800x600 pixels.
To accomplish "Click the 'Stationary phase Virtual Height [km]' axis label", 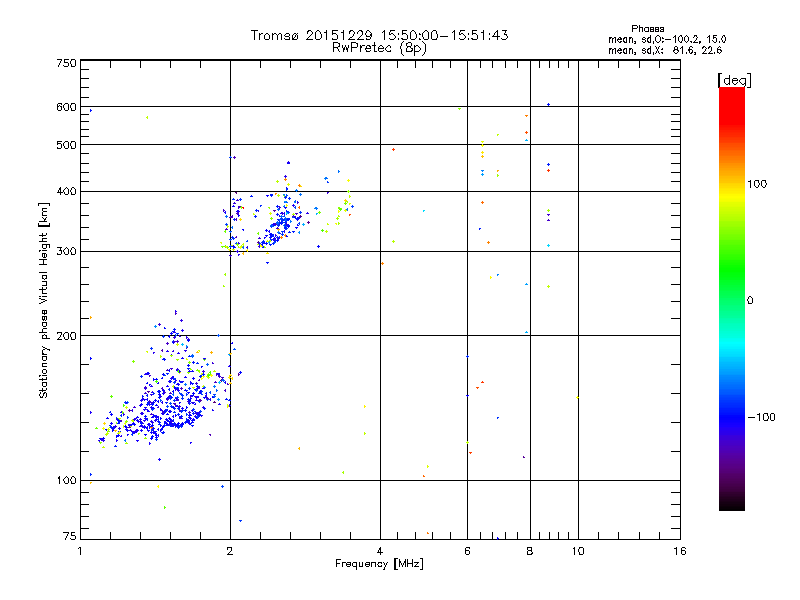I will [44, 300].
